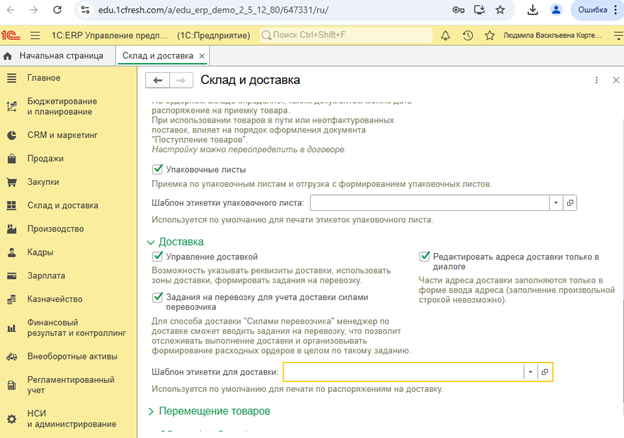Open dropdown of Шаблон этикетки для доставки

(x=530, y=372)
